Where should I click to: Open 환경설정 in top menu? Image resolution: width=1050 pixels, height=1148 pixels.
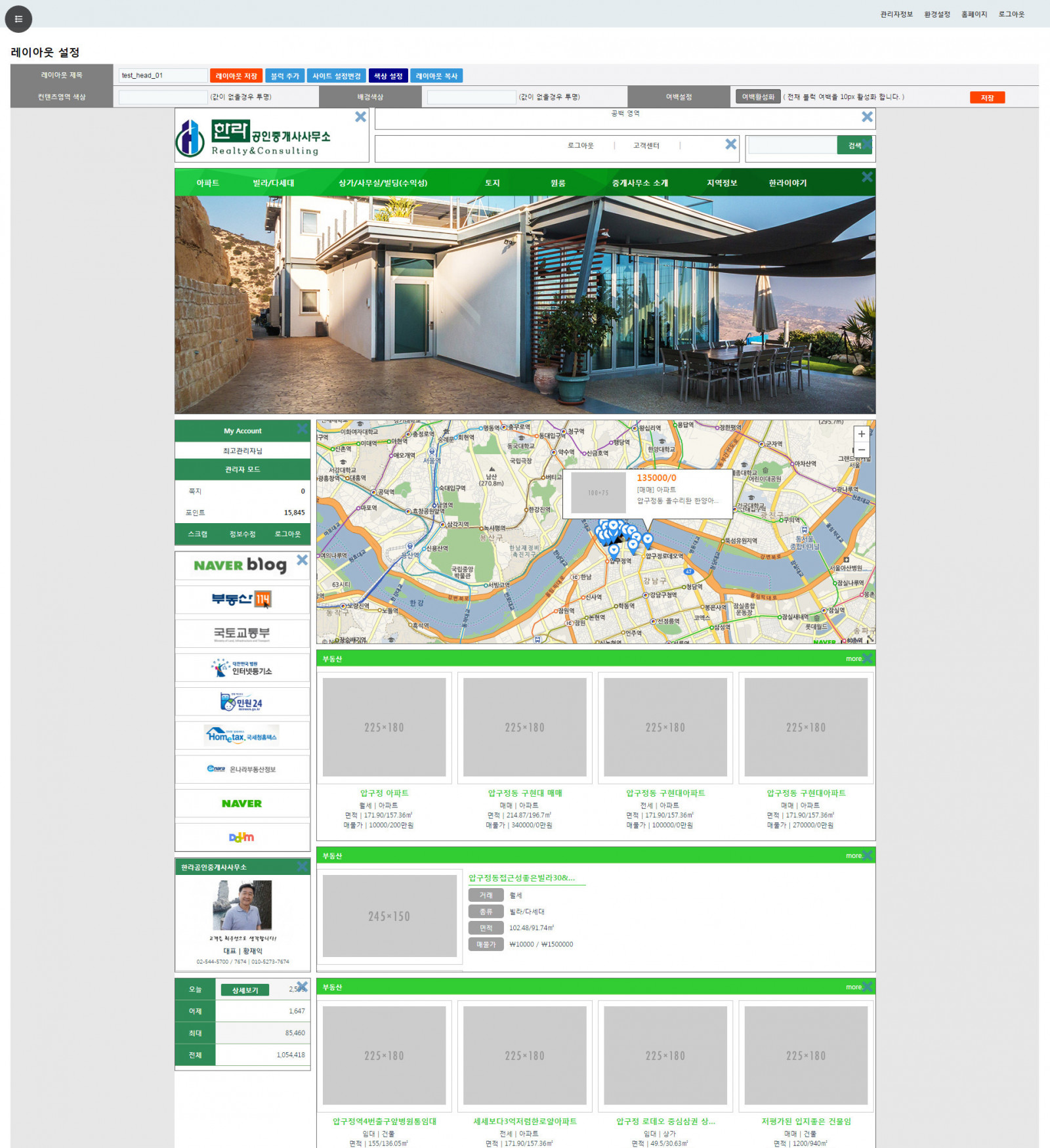936,14
